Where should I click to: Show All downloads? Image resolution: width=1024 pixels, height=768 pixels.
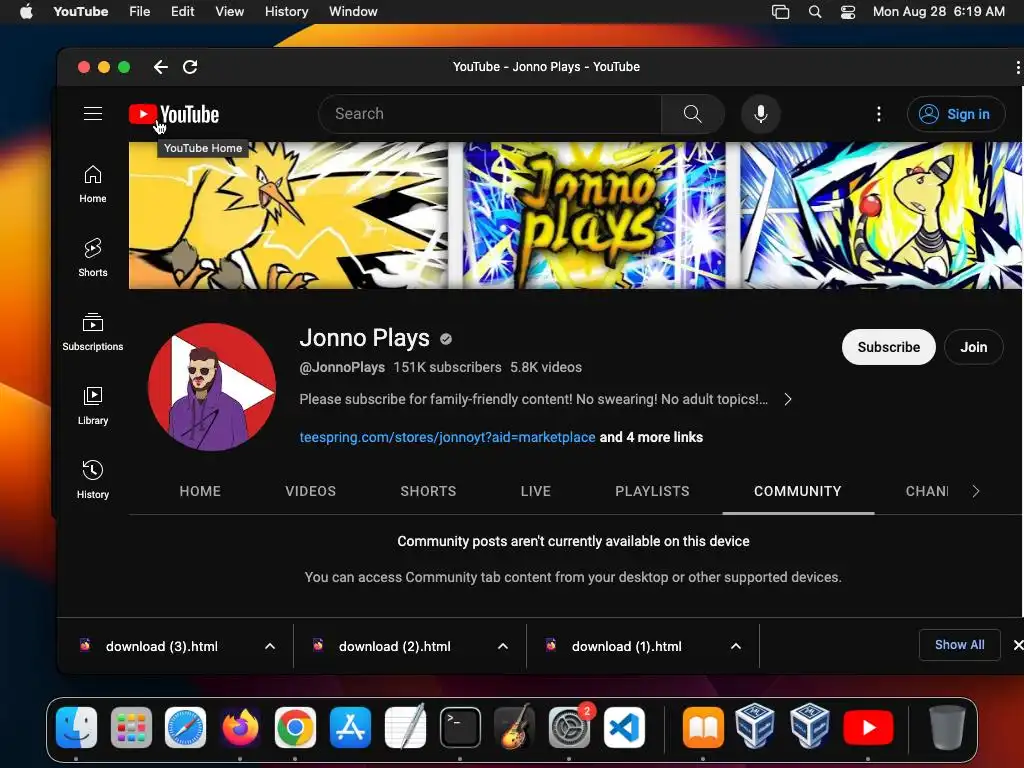tap(959, 645)
